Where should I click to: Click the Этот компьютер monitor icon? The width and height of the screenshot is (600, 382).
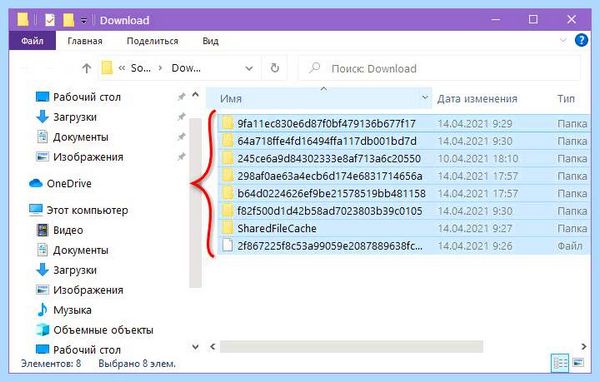pos(36,210)
